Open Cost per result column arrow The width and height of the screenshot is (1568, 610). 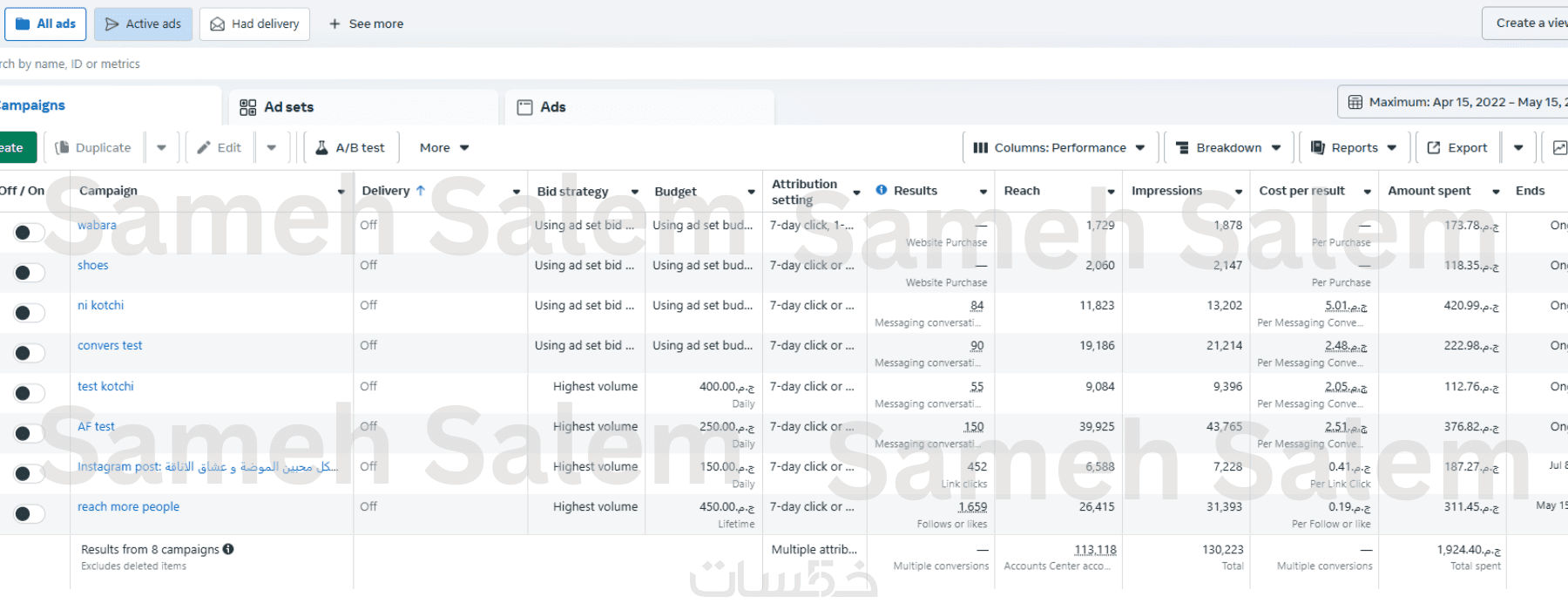(x=1367, y=192)
